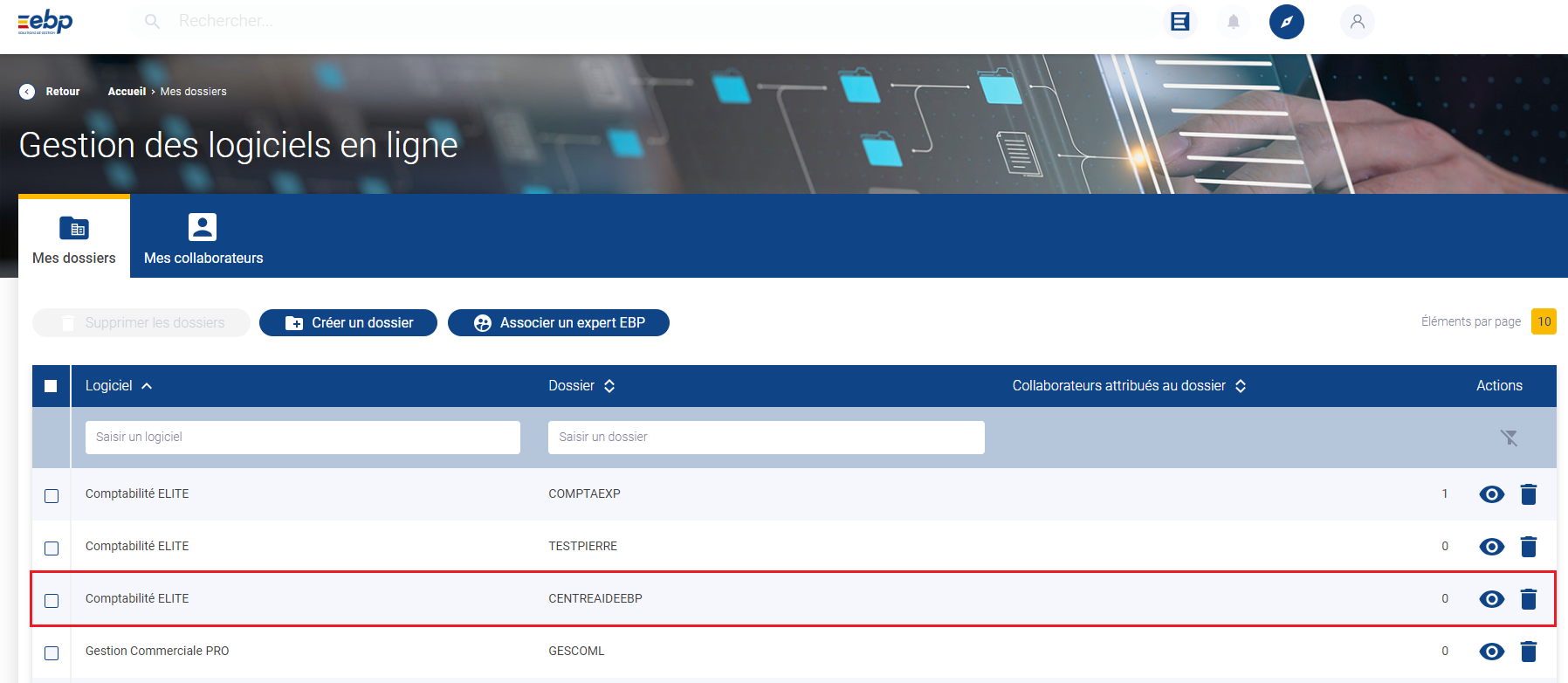Image resolution: width=1568 pixels, height=683 pixels.
Task: Open the user profile icon
Action: tap(1358, 22)
